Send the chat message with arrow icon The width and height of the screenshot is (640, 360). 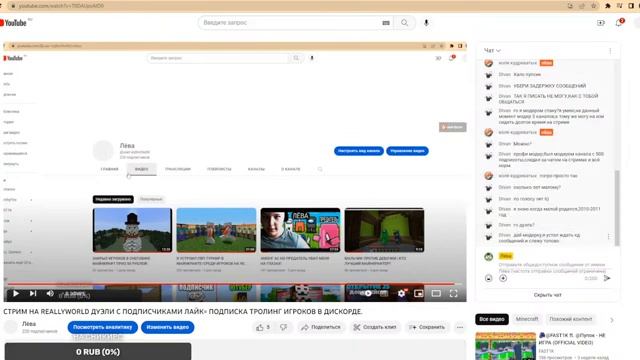tap(607, 278)
